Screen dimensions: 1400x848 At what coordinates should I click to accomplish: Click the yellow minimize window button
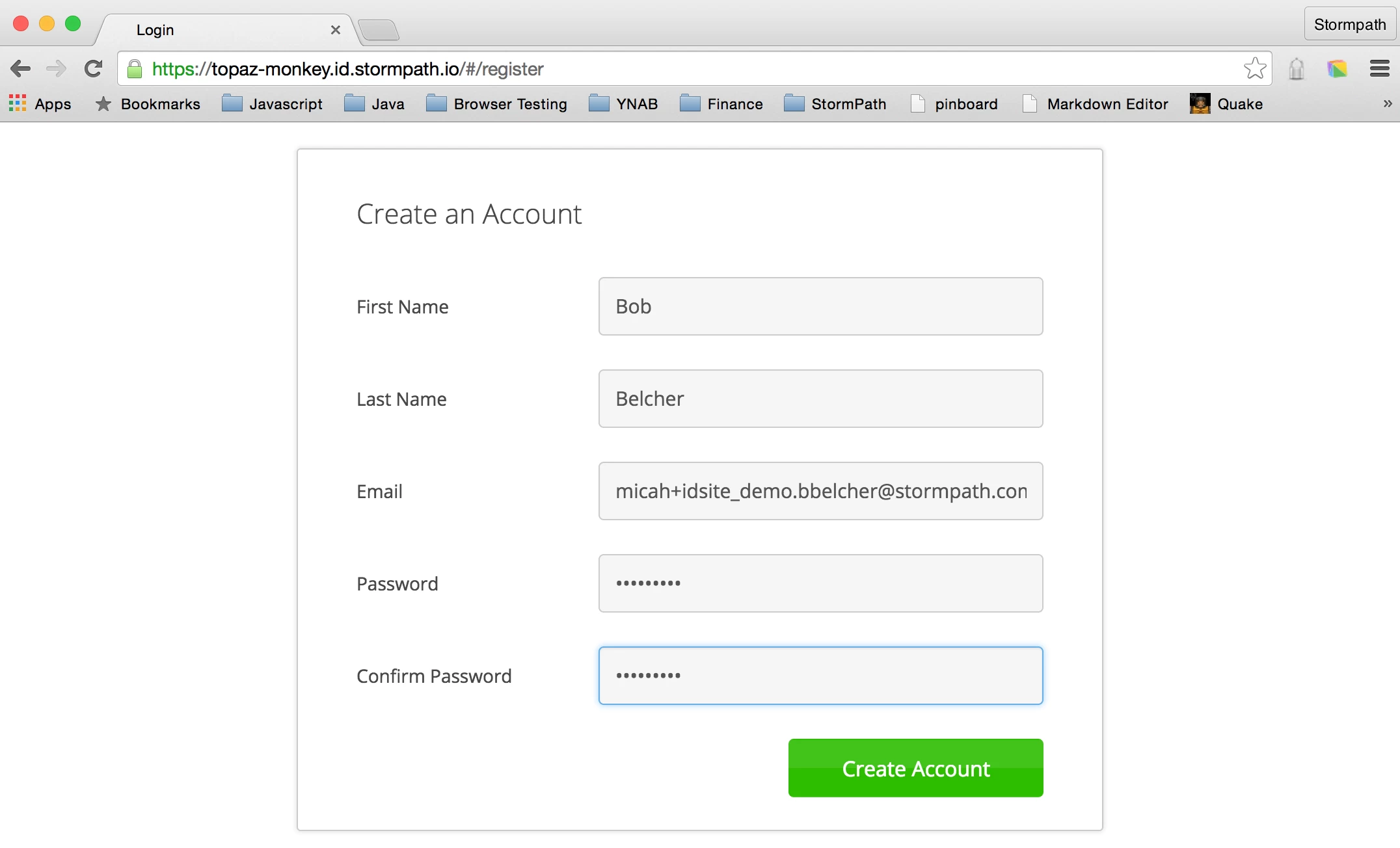(47, 23)
